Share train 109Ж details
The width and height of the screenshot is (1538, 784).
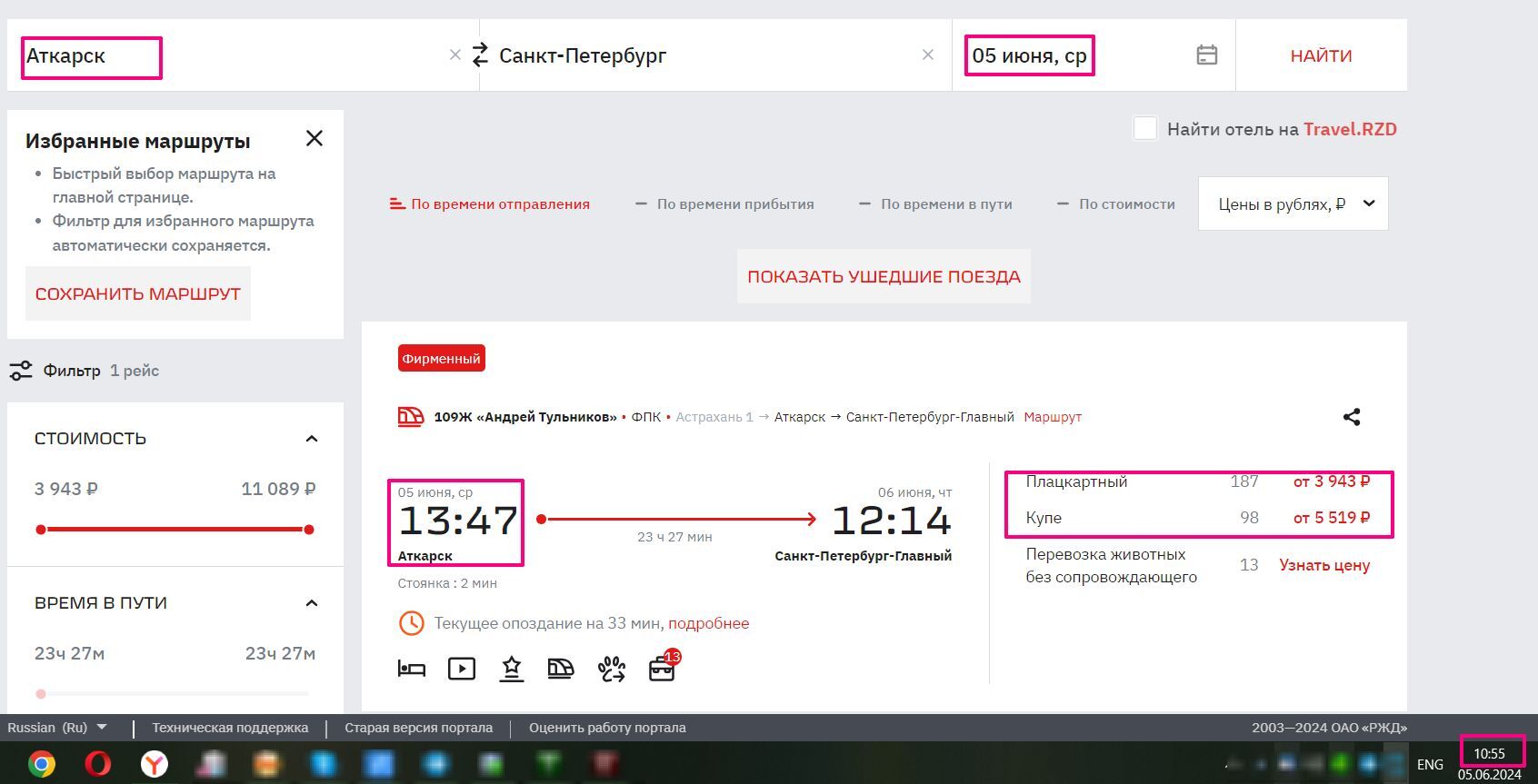(1352, 417)
